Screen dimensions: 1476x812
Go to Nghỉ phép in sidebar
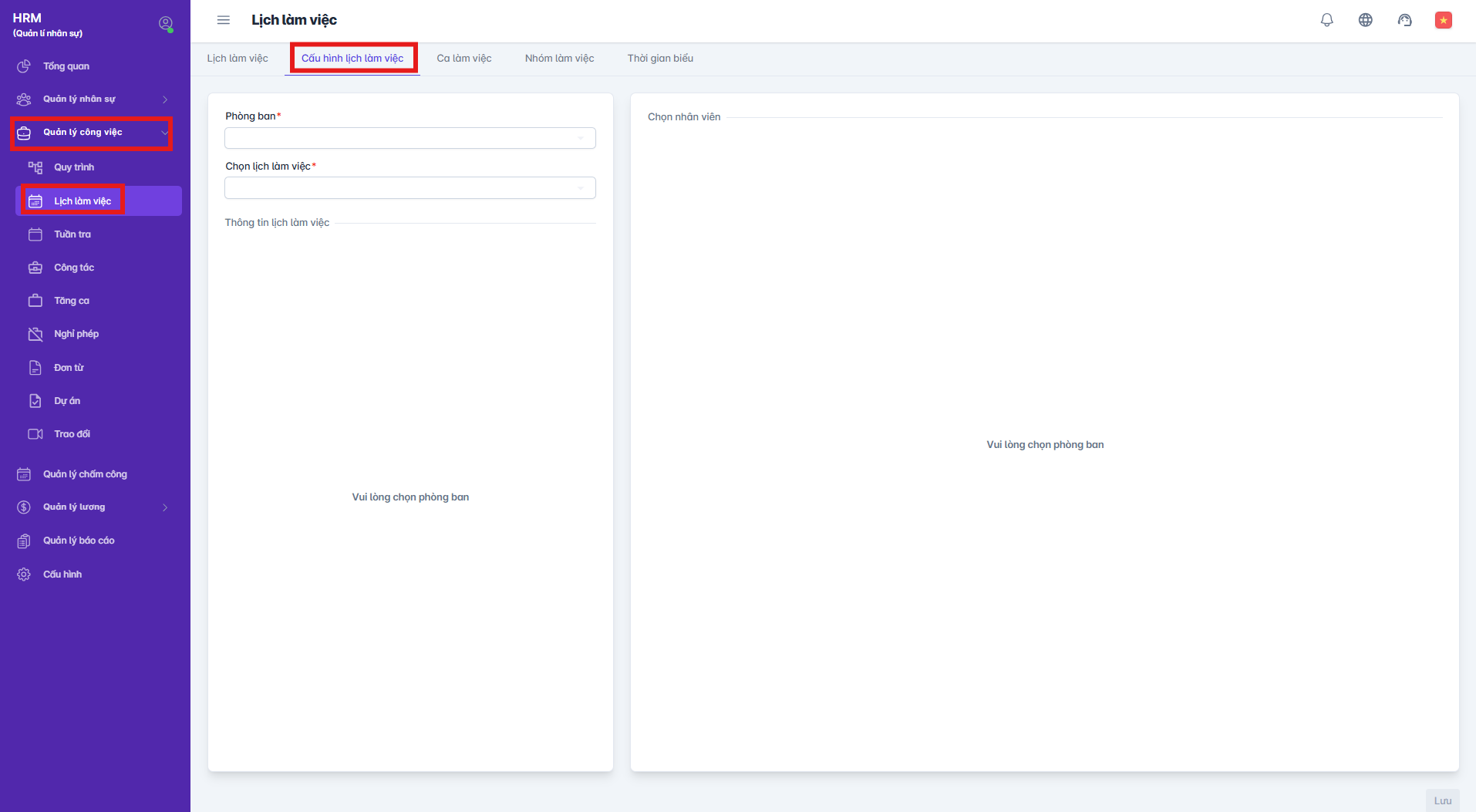[76, 334]
